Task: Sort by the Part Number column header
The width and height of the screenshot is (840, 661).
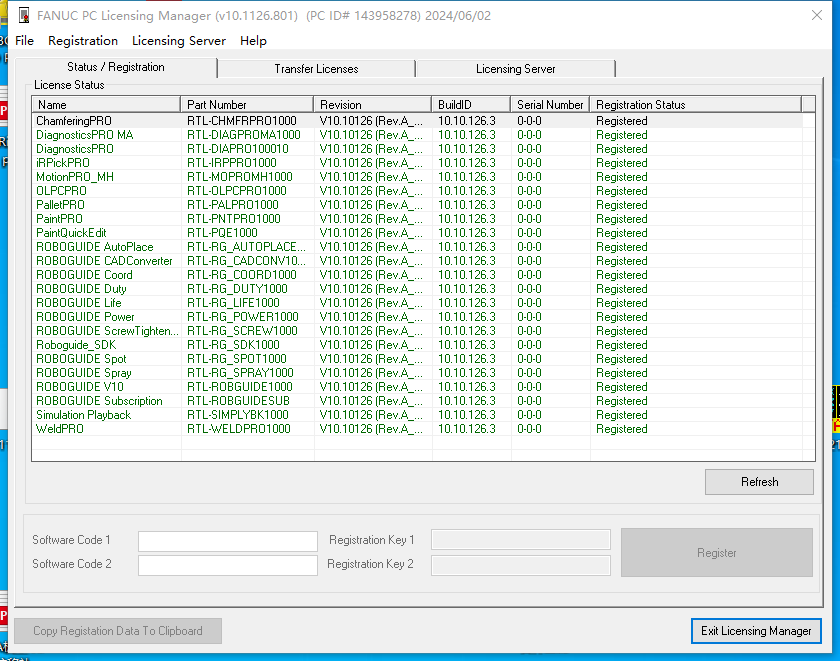Action: (x=247, y=105)
